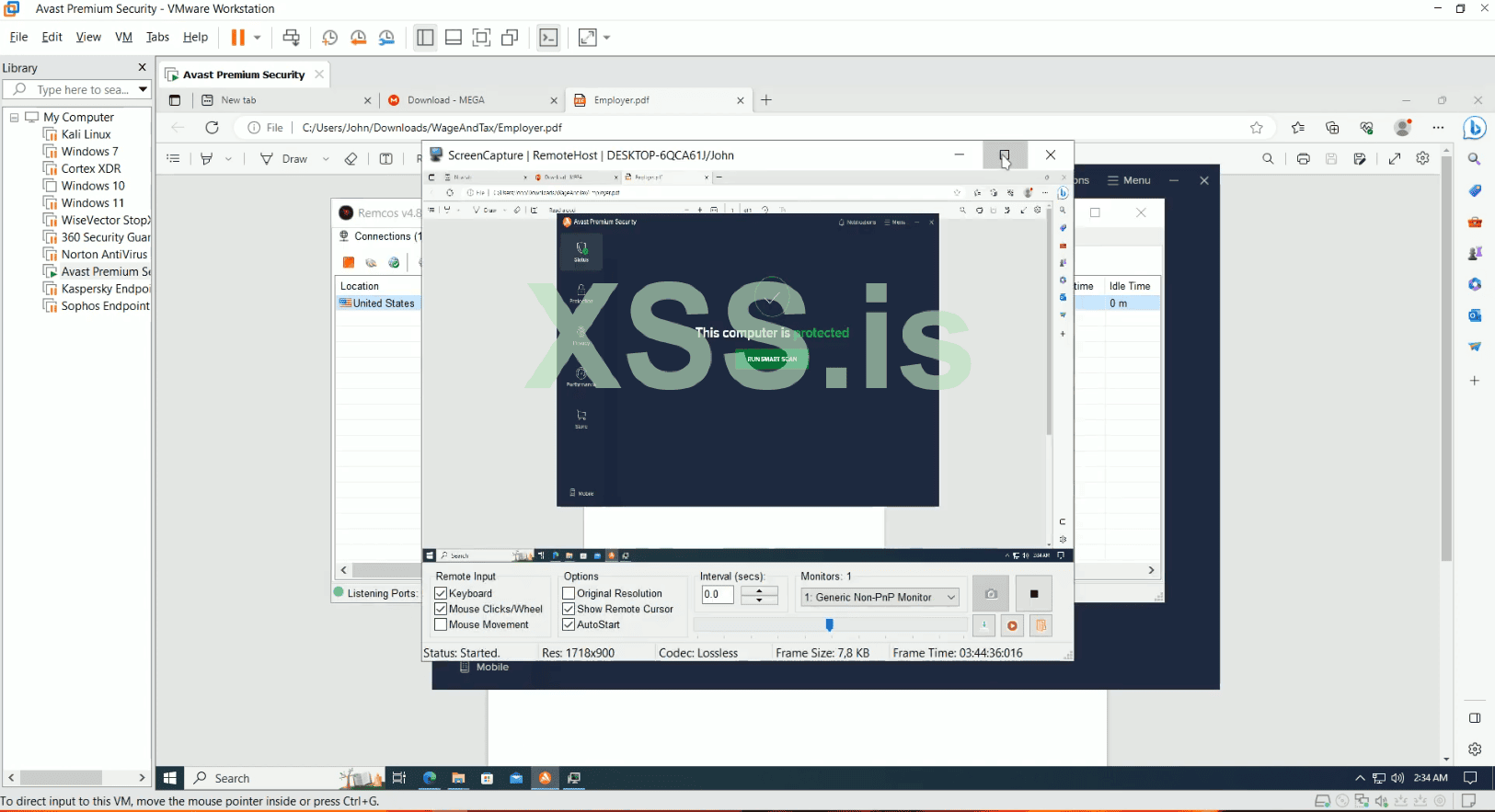Switch VMware to Unity mode
1495x812 pixels.
click(510, 38)
